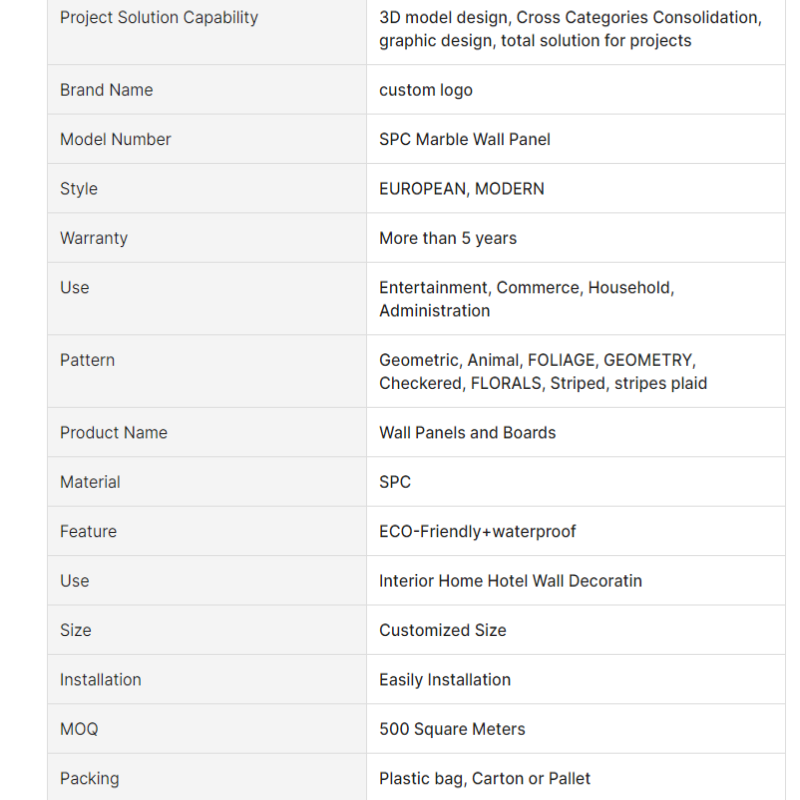Click the "Plastic bag, Carton or Pallet" value

(x=484, y=778)
